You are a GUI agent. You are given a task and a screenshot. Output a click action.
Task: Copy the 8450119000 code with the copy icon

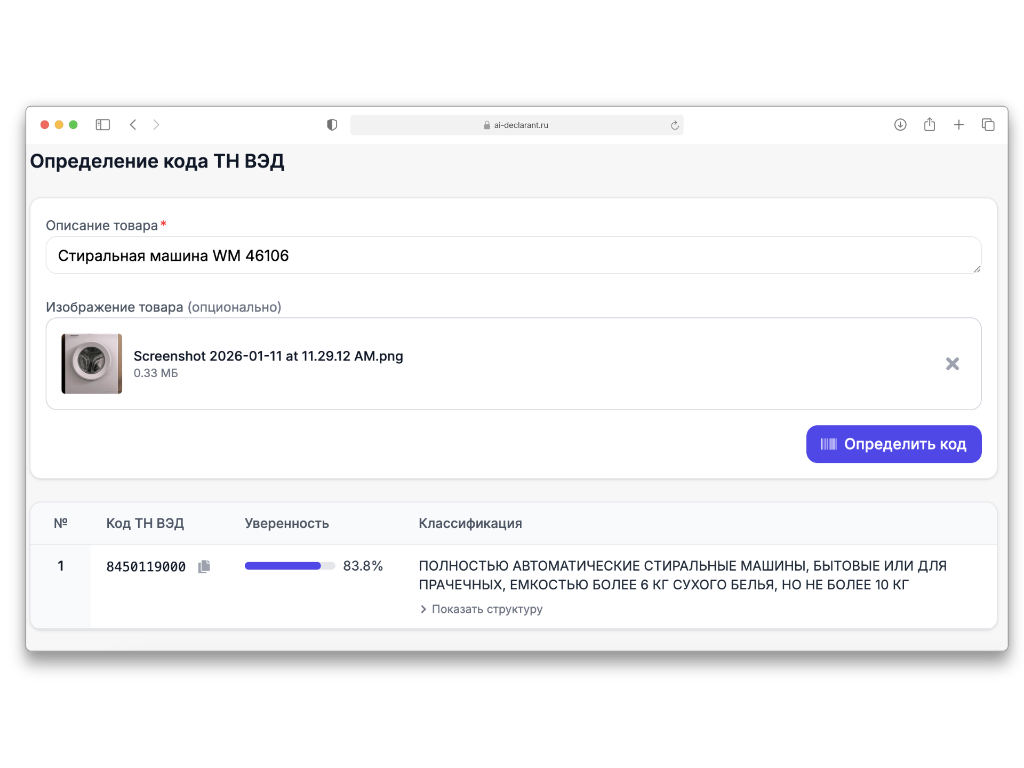point(204,567)
